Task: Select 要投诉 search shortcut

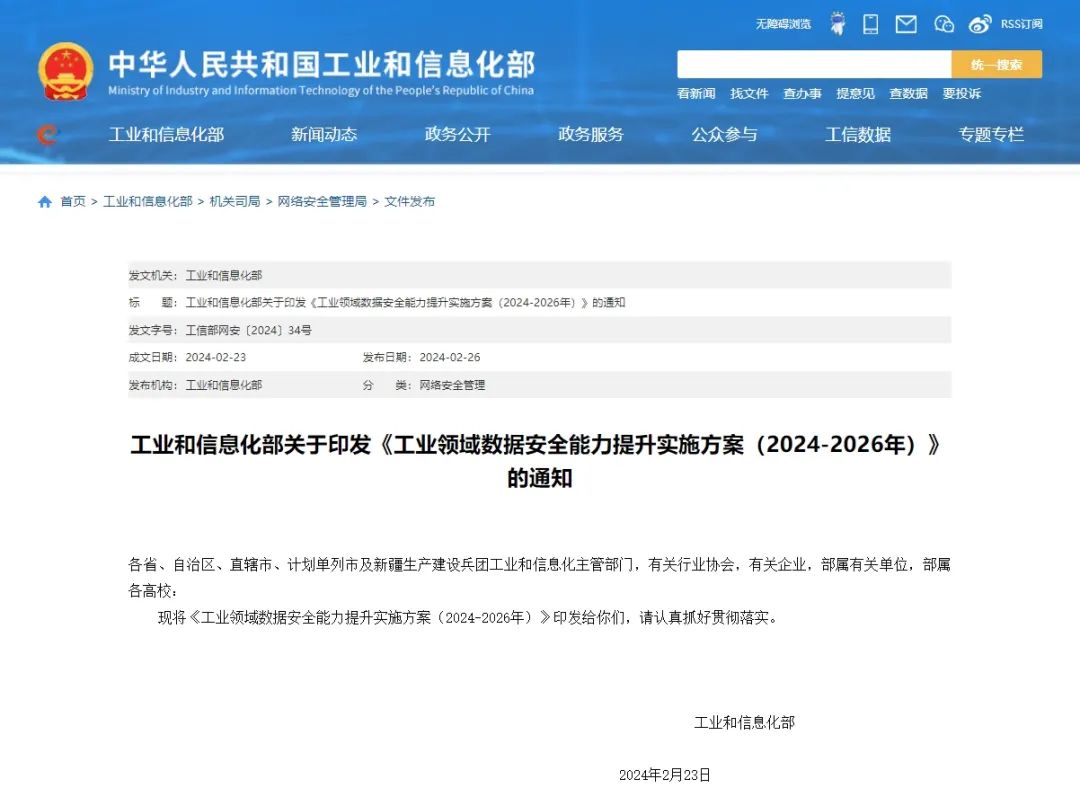Action: coord(961,93)
